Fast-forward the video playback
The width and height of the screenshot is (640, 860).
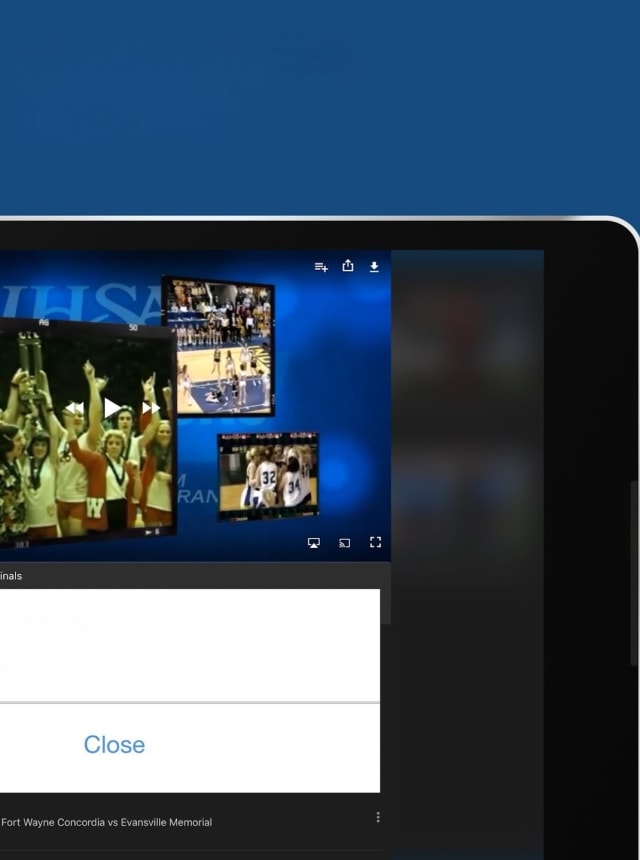(151, 408)
